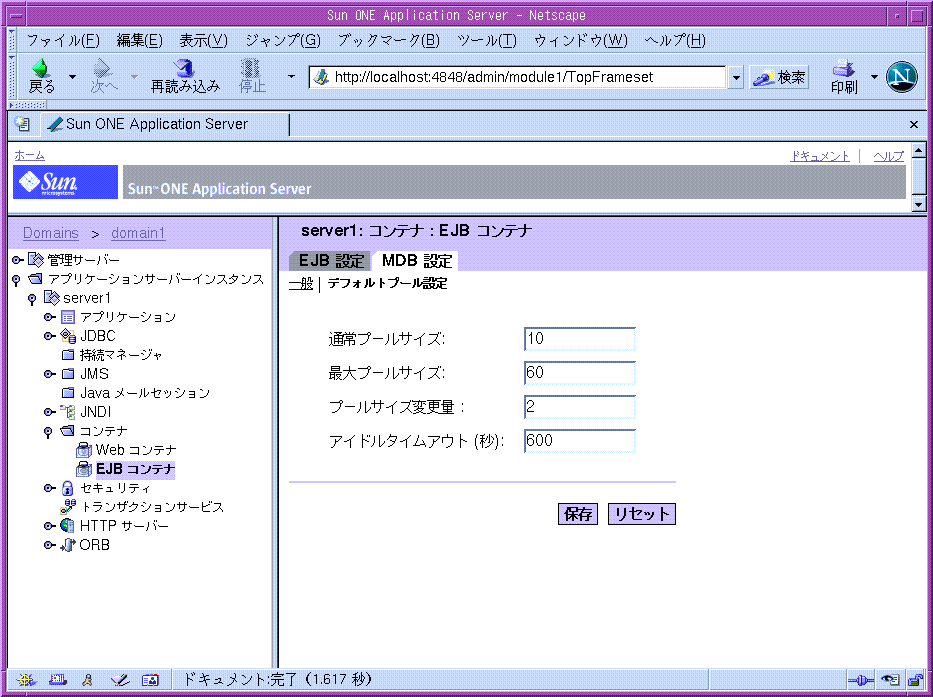Open Mail icon in status bar
933x697 pixels.
click(58, 680)
